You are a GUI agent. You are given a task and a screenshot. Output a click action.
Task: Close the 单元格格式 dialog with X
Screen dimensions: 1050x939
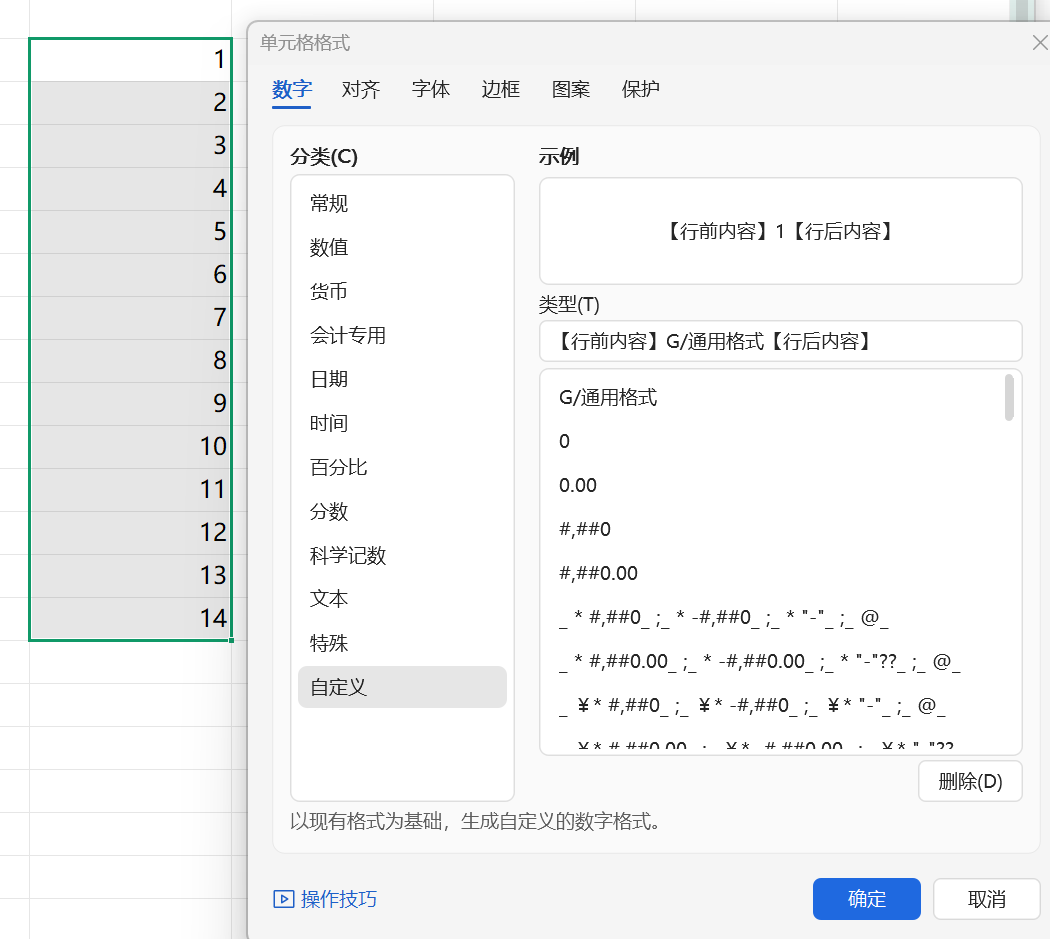pyautogui.click(x=1039, y=43)
